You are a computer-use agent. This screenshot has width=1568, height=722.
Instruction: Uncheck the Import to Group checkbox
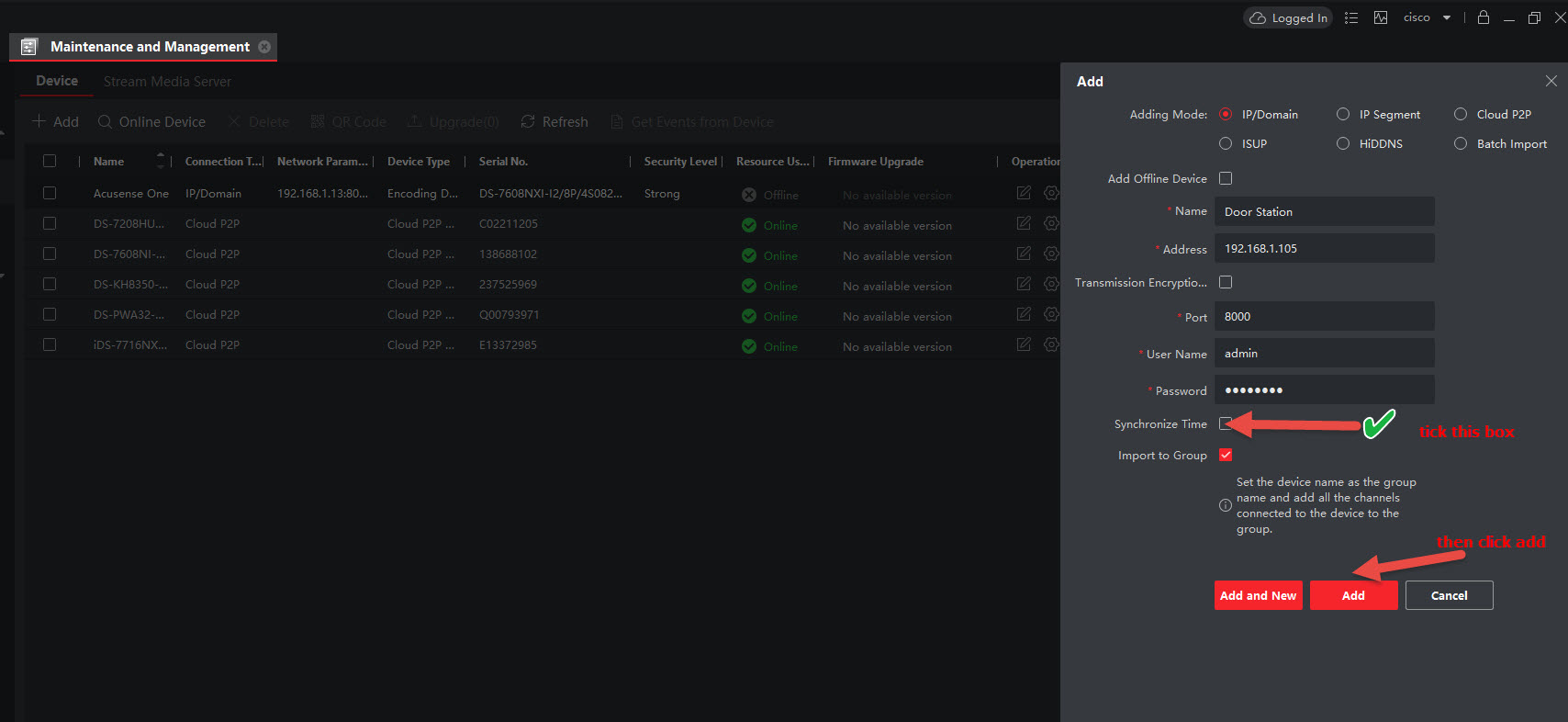tap(1226, 455)
